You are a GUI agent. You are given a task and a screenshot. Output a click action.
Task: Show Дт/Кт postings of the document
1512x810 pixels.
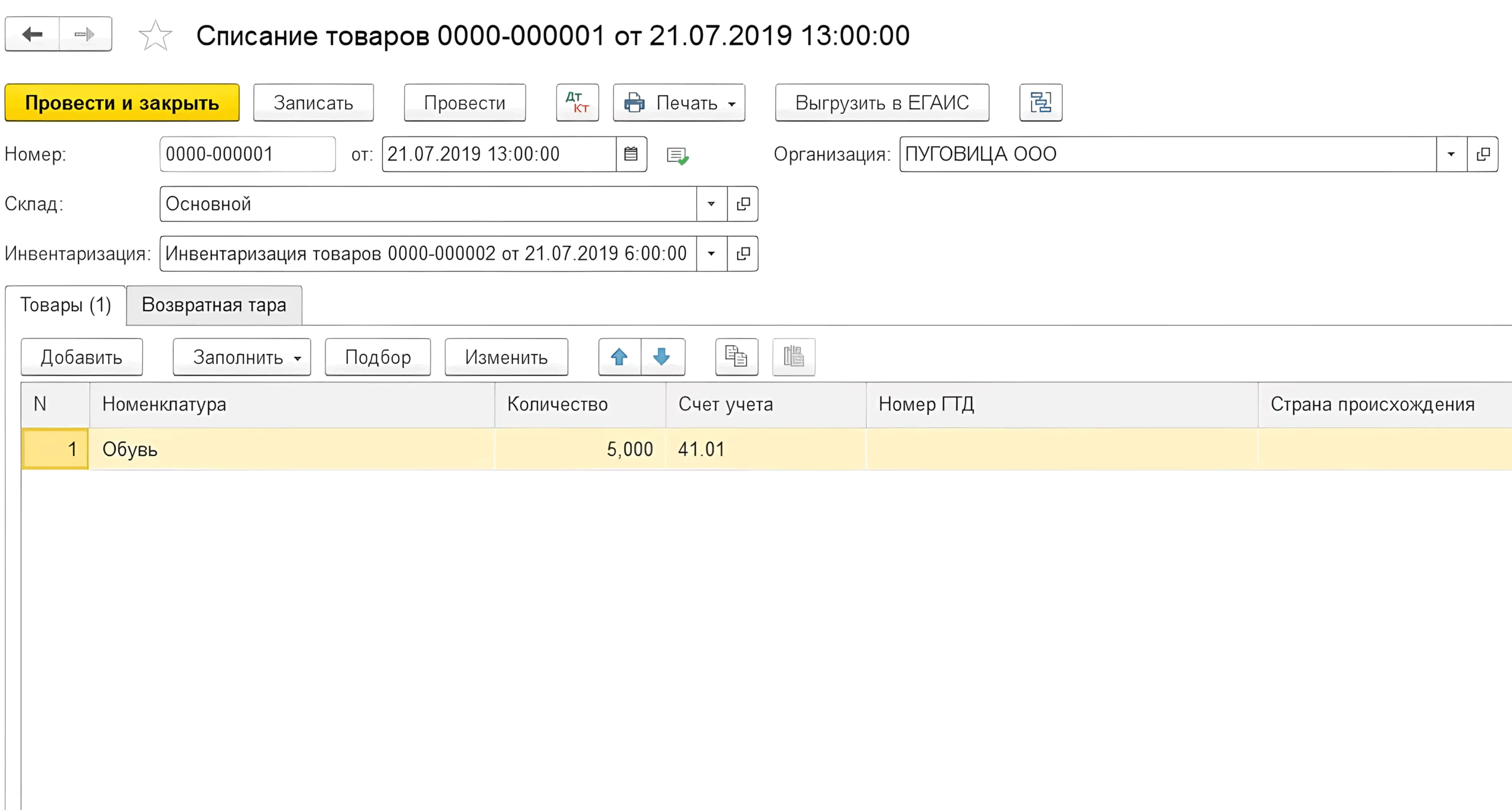(x=577, y=102)
